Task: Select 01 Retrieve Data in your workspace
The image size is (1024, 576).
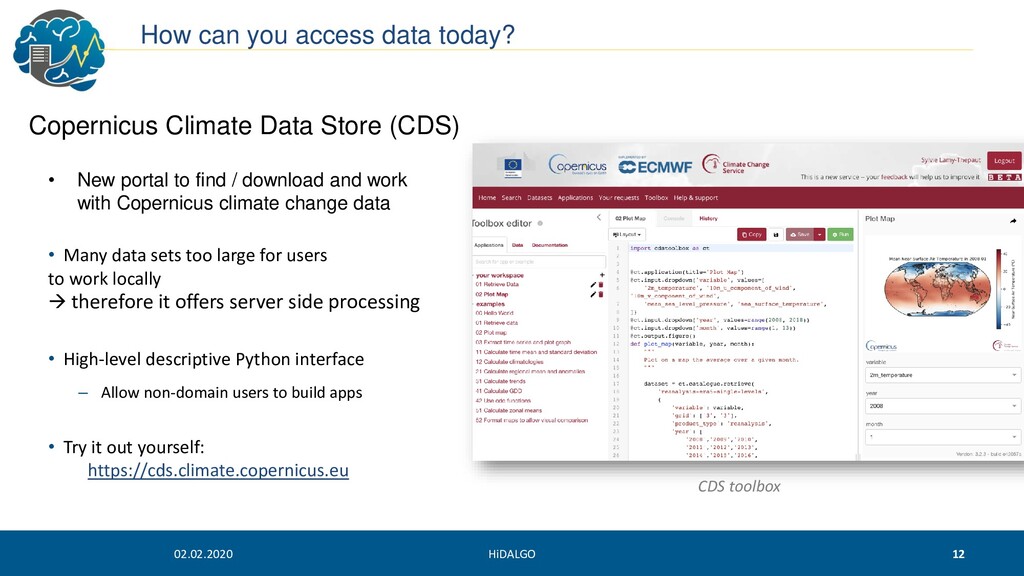Action: 497,285
